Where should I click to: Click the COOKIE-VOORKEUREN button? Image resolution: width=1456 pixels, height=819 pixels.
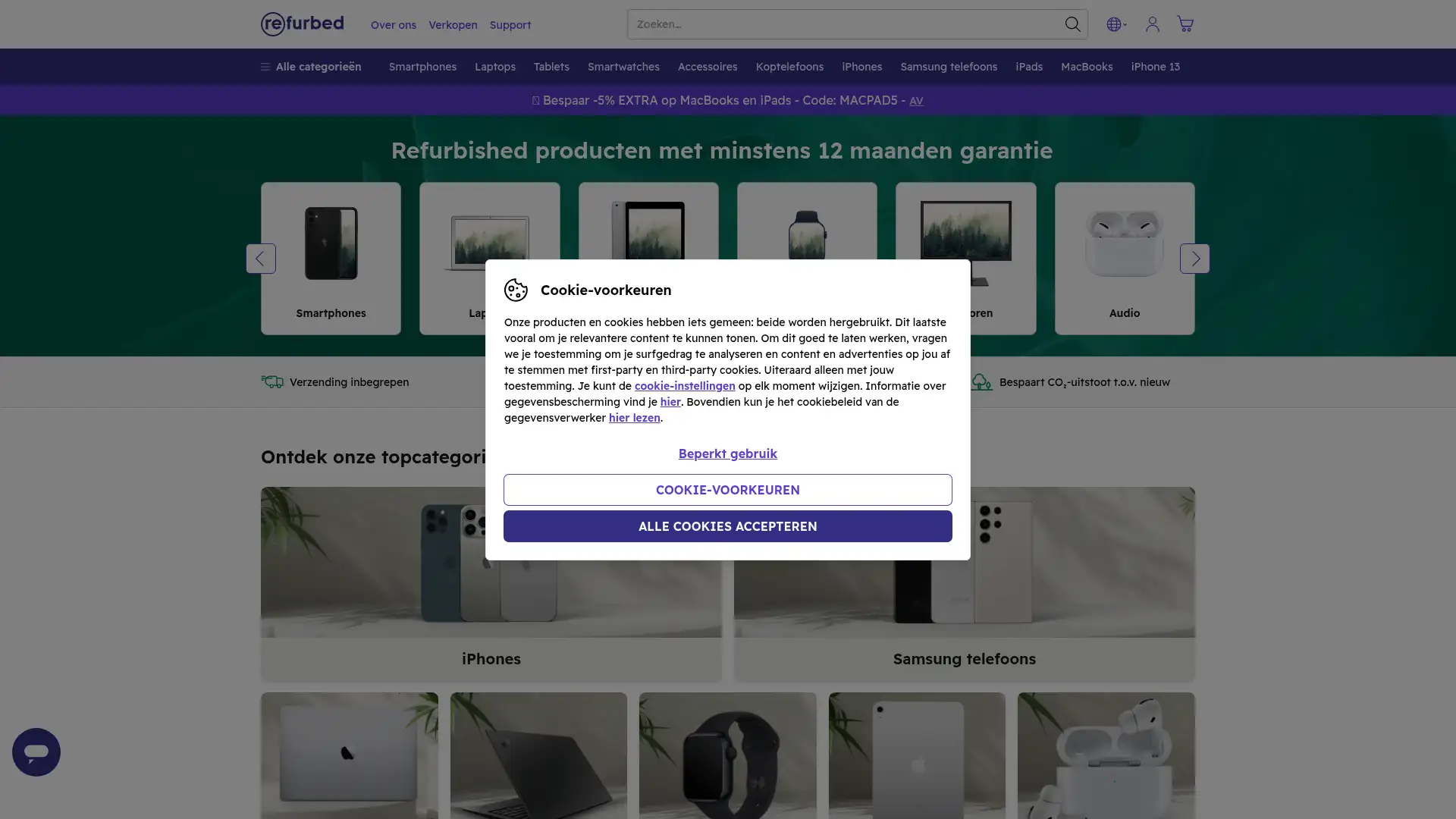click(727, 489)
